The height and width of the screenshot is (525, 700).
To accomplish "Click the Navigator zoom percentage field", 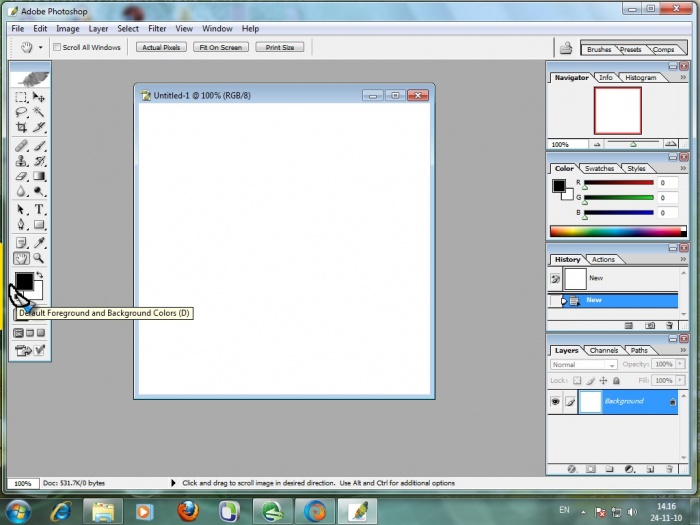I will 567,144.
